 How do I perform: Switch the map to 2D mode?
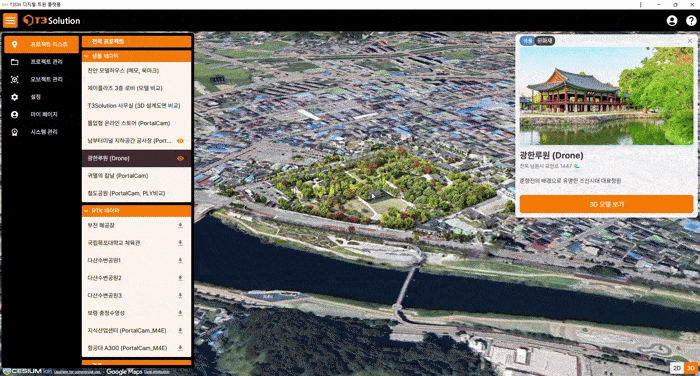point(677,368)
